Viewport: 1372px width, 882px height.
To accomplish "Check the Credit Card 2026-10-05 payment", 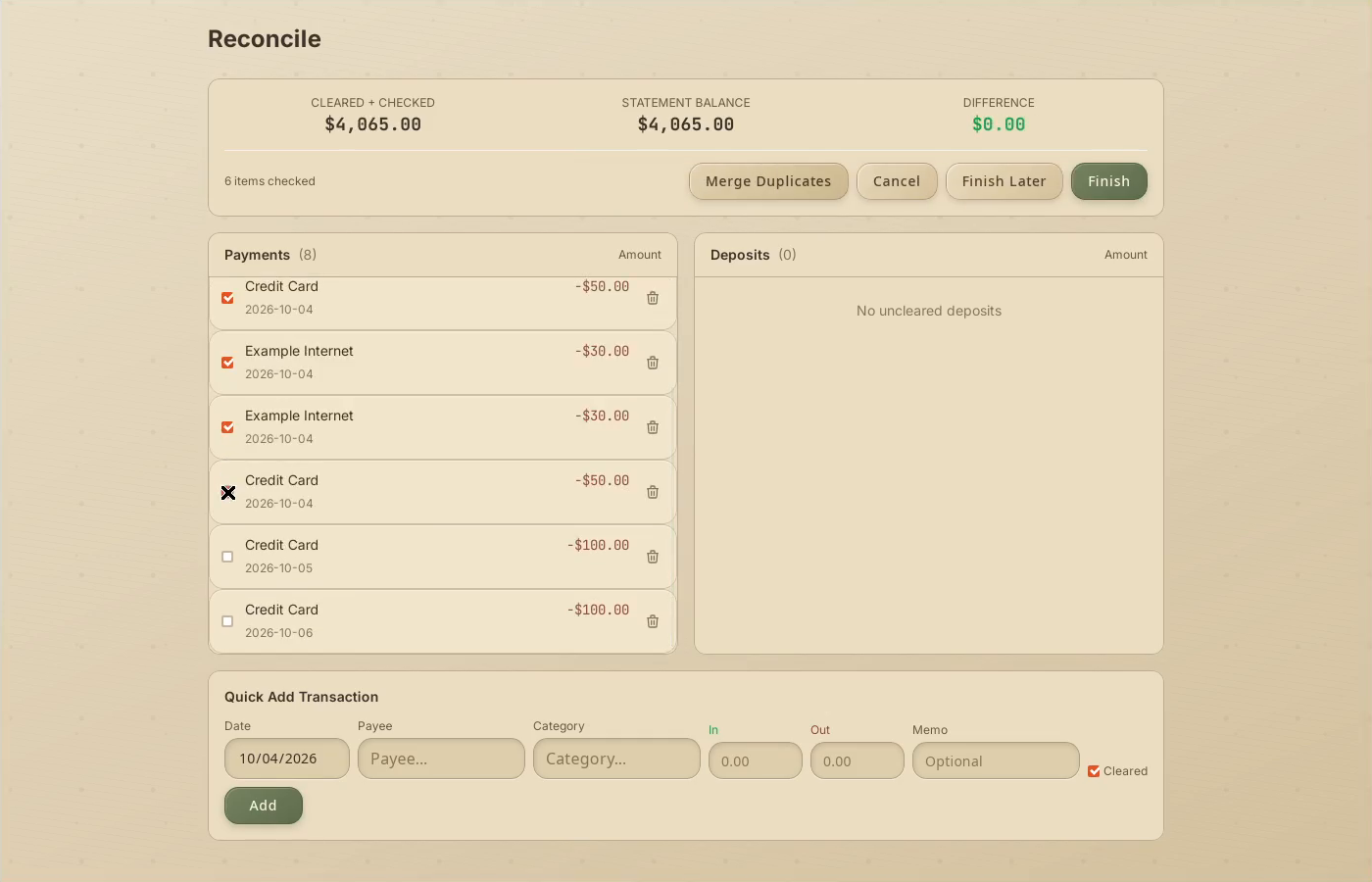I will 227,557.
